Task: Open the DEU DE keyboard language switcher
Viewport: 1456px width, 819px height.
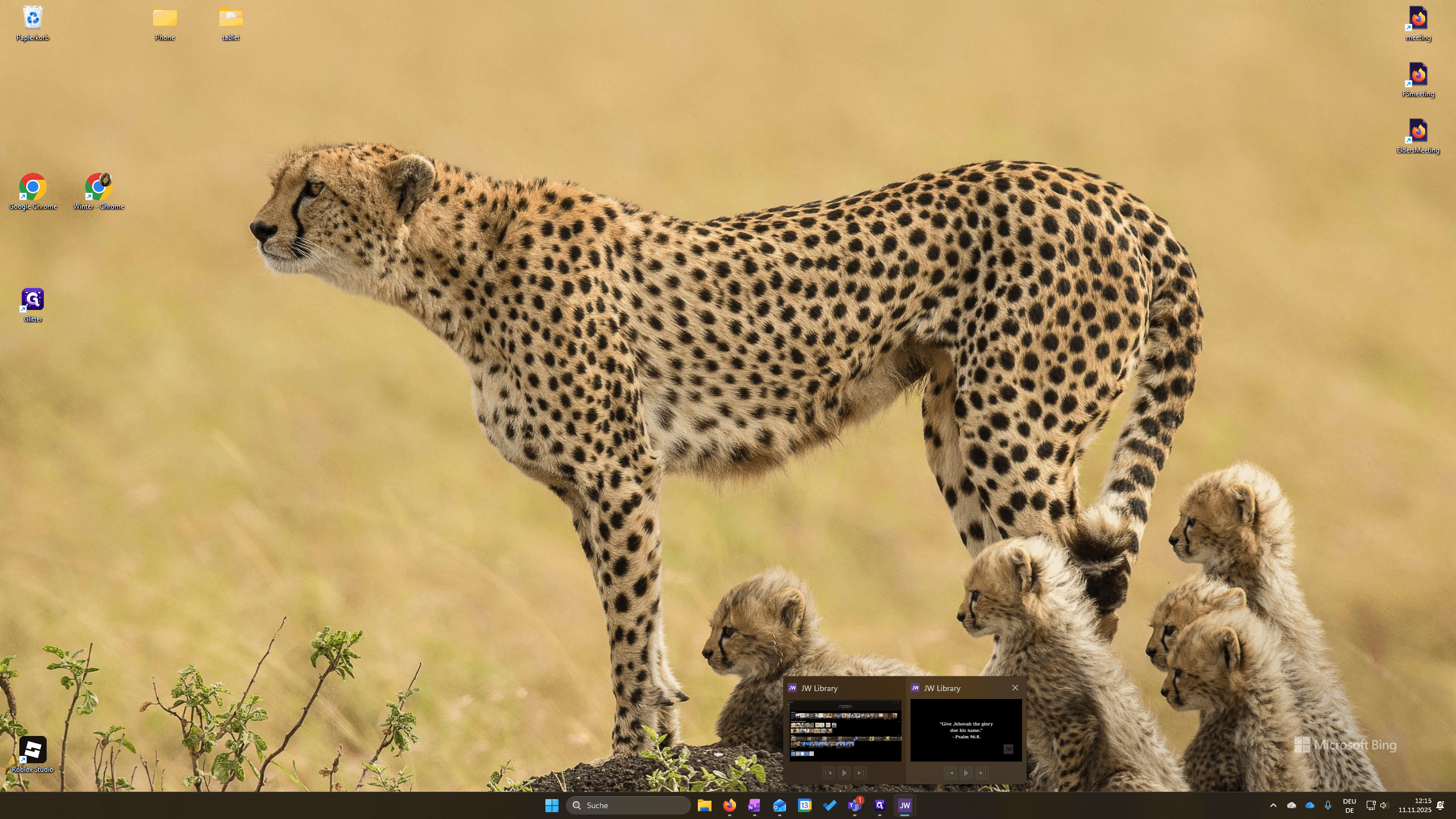Action: (1350, 805)
